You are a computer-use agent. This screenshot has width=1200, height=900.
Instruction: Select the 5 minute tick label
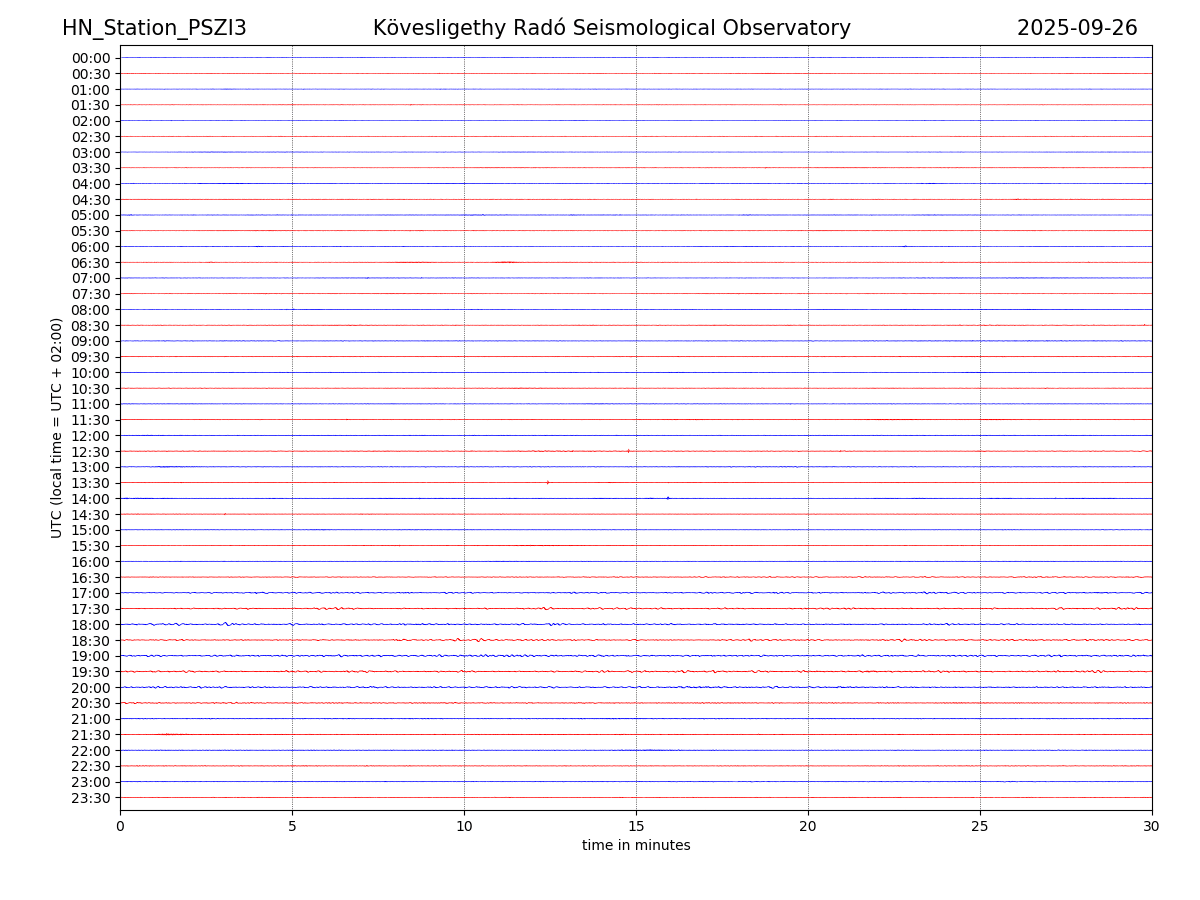pyautogui.click(x=292, y=827)
